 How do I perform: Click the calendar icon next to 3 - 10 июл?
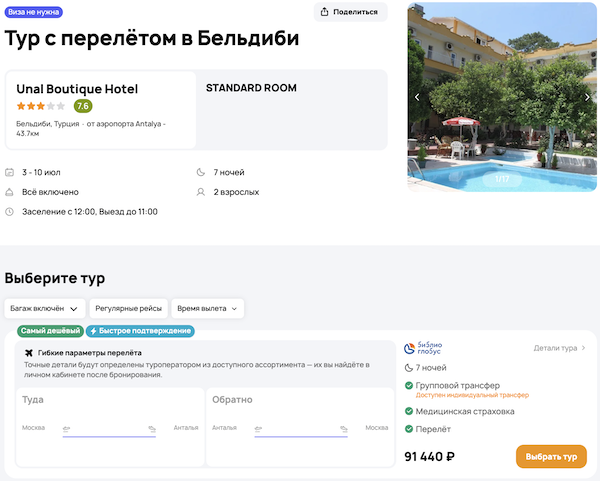[x=10, y=172]
